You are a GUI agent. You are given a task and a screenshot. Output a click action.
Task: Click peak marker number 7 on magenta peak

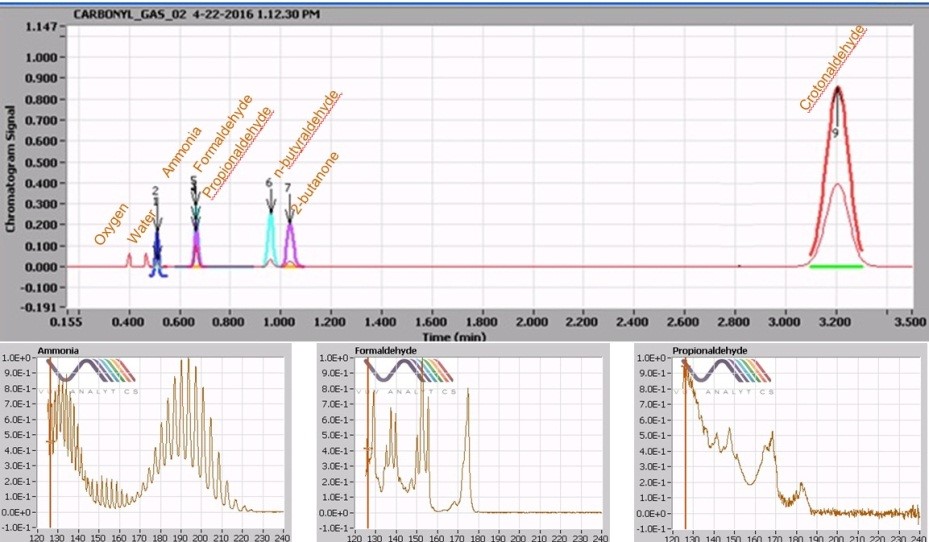[288, 188]
